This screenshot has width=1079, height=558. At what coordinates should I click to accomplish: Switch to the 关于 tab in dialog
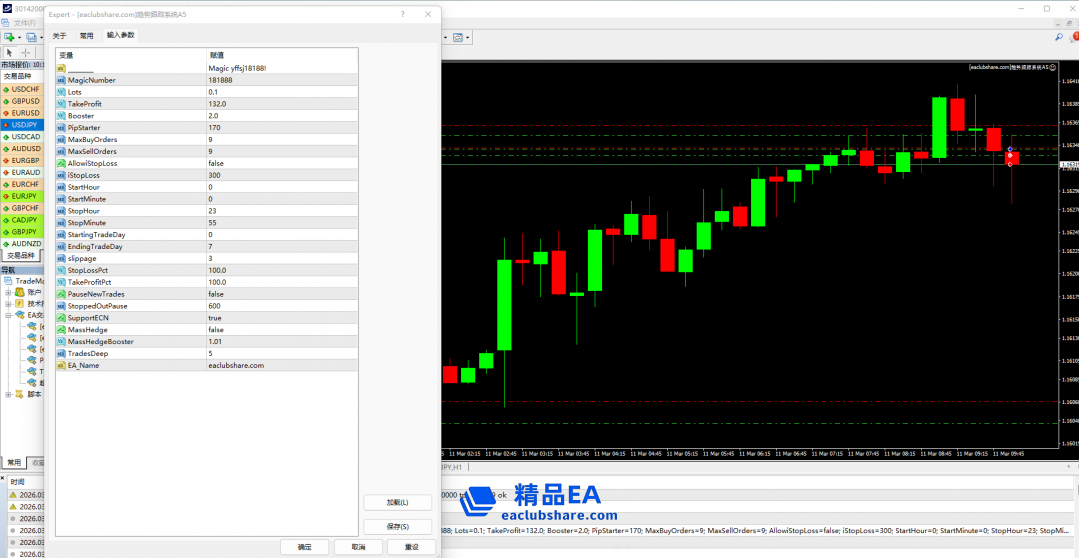(60, 35)
